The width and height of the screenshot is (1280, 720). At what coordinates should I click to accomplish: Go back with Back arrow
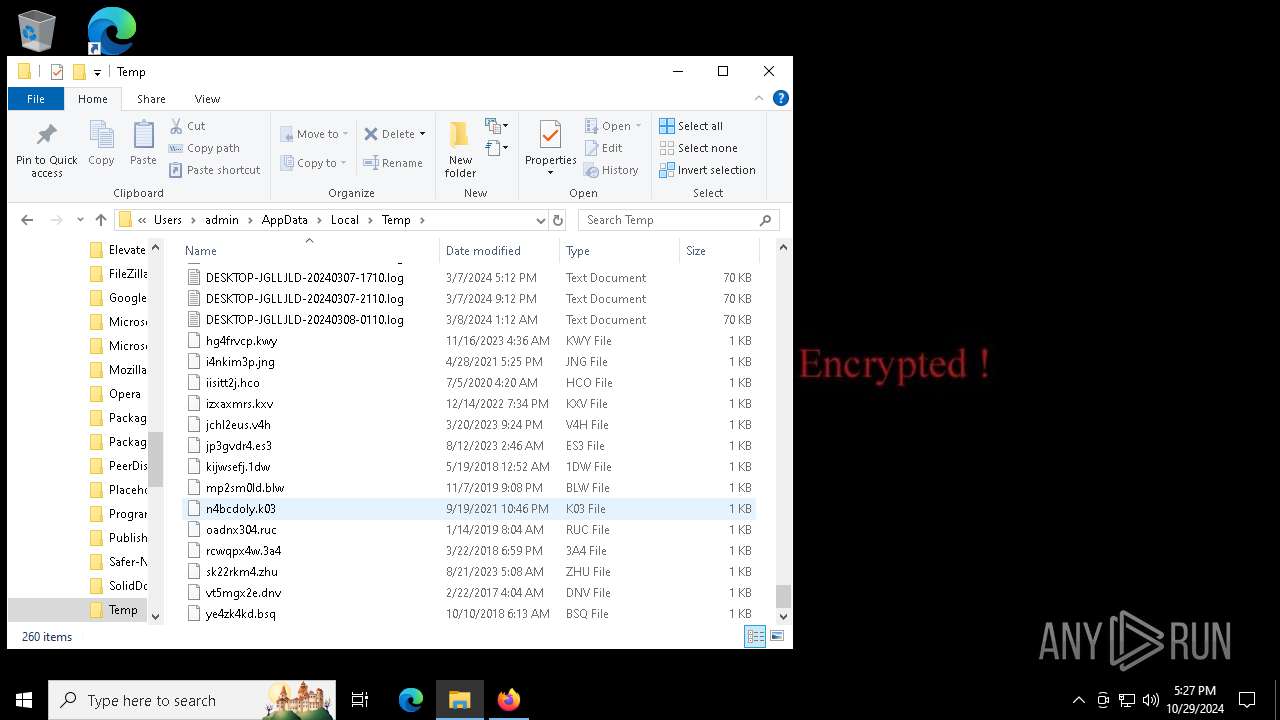point(27,220)
